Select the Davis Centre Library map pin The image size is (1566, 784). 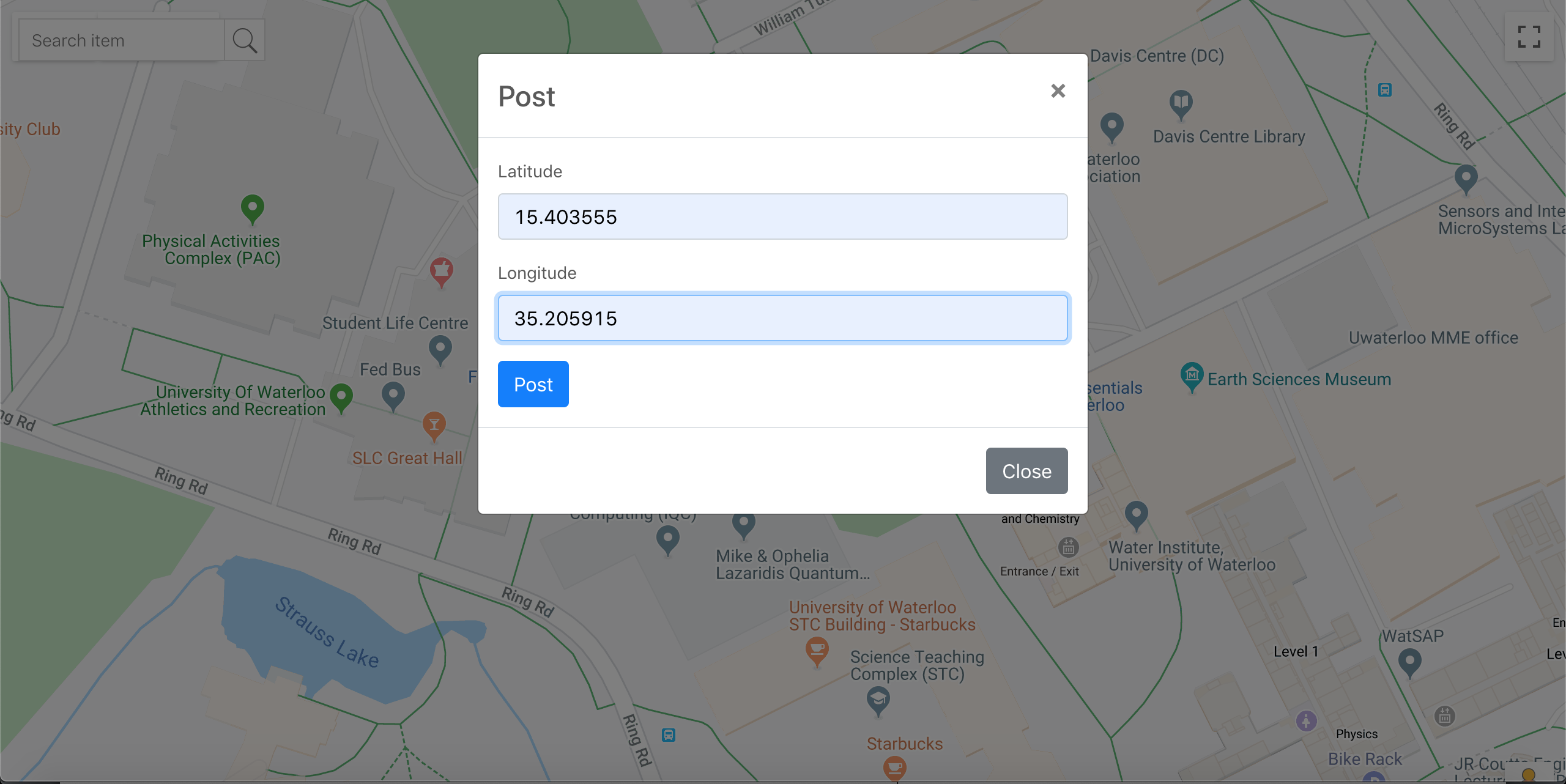click(x=1181, y=103)
